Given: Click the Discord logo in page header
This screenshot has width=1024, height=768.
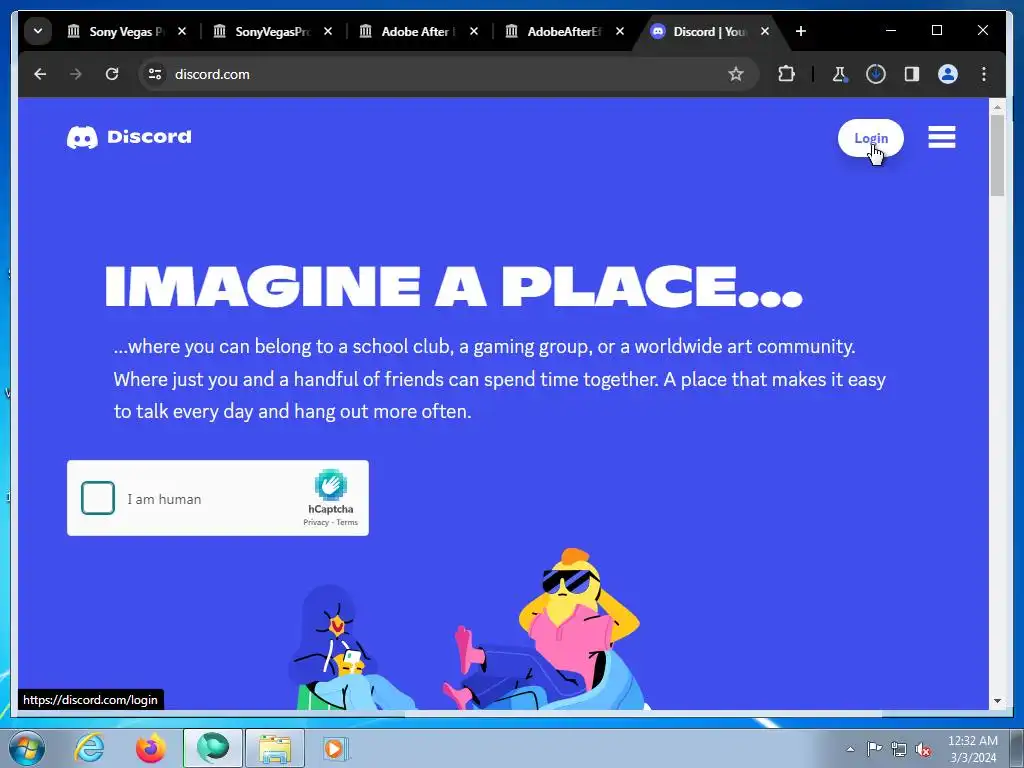Looking at the screenshot, I should click(x=129, y=137).
